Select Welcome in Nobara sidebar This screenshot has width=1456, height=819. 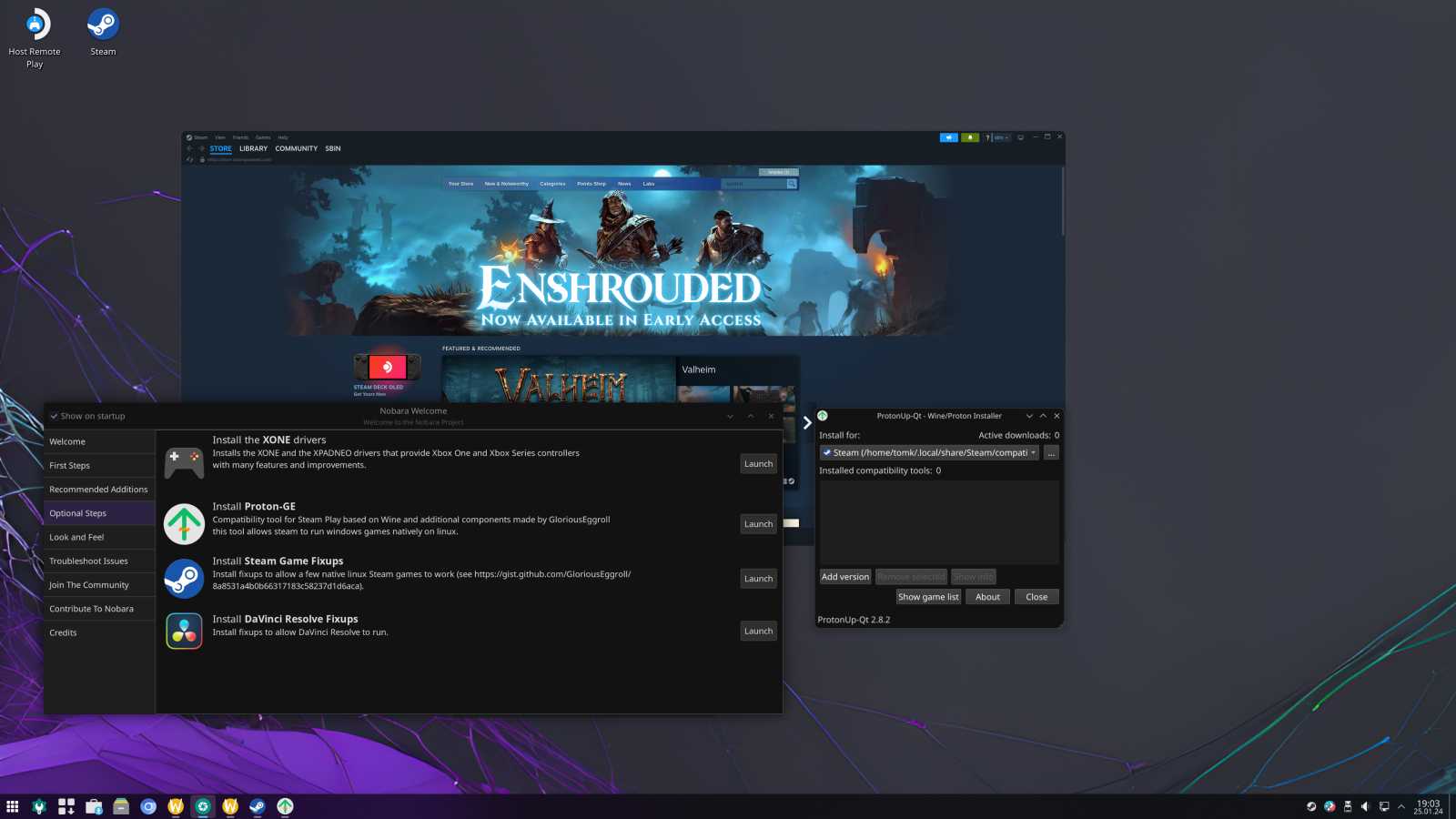point(99,441)
